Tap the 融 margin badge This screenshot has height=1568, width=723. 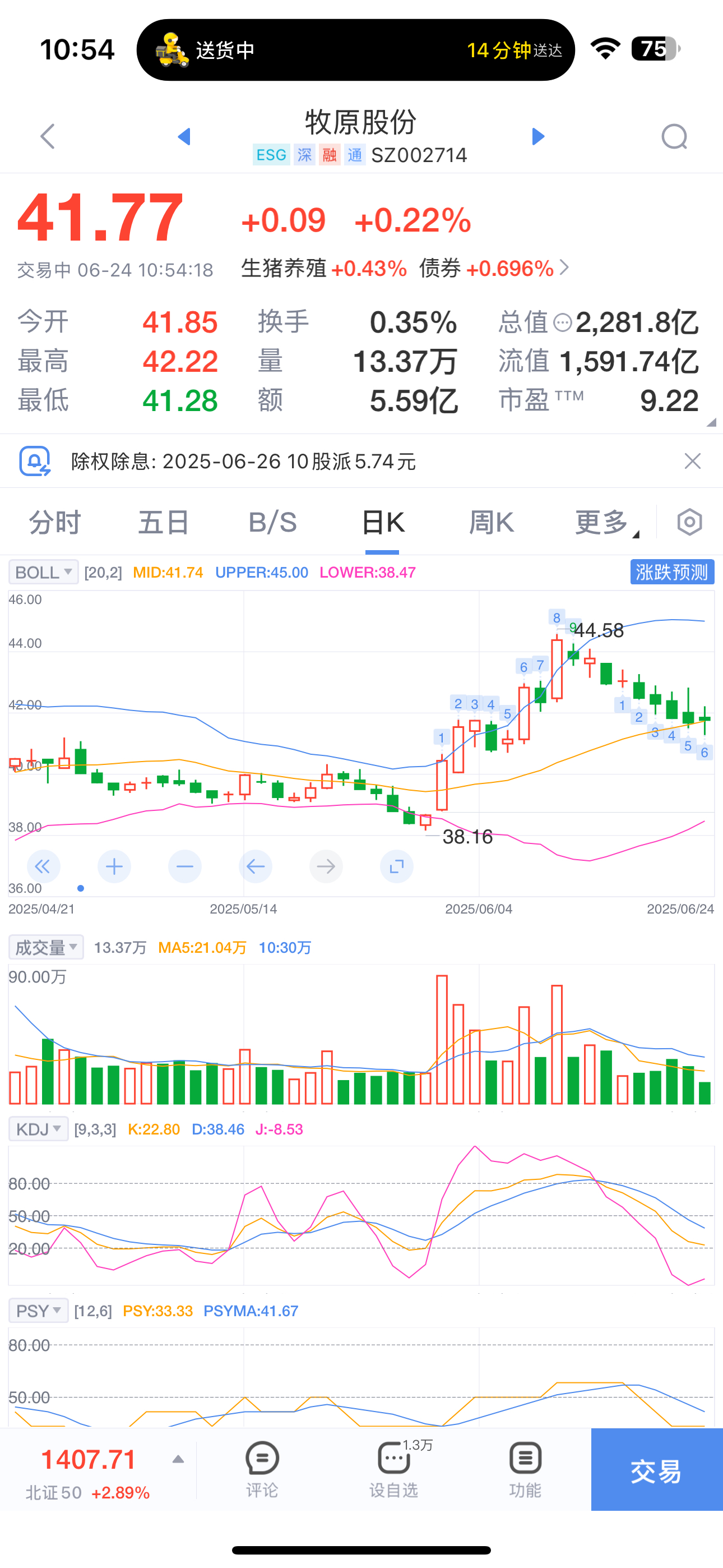click(x=330, y=155)
